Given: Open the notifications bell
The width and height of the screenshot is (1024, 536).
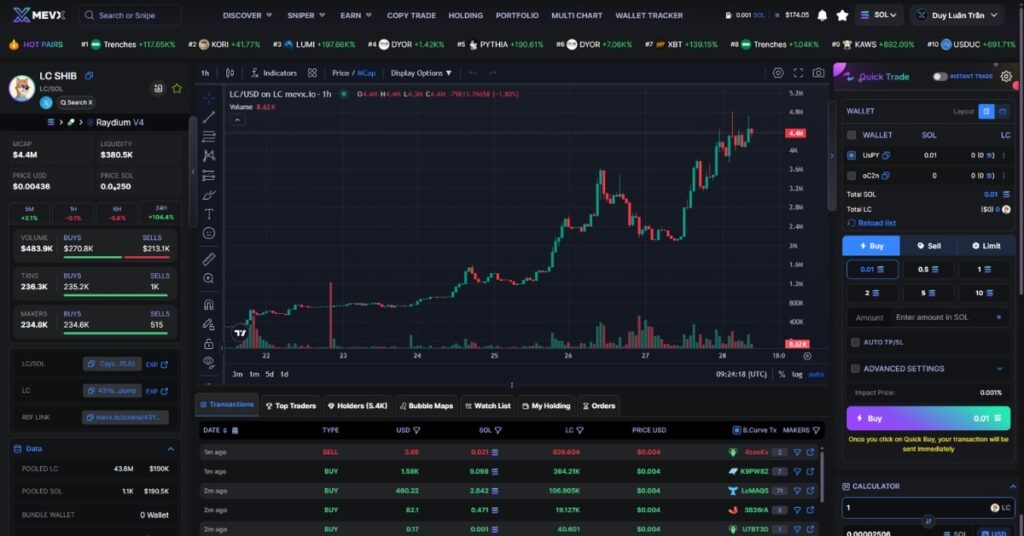Looking at the screenshot, I should pyautogui.click(x=822, y=15).
